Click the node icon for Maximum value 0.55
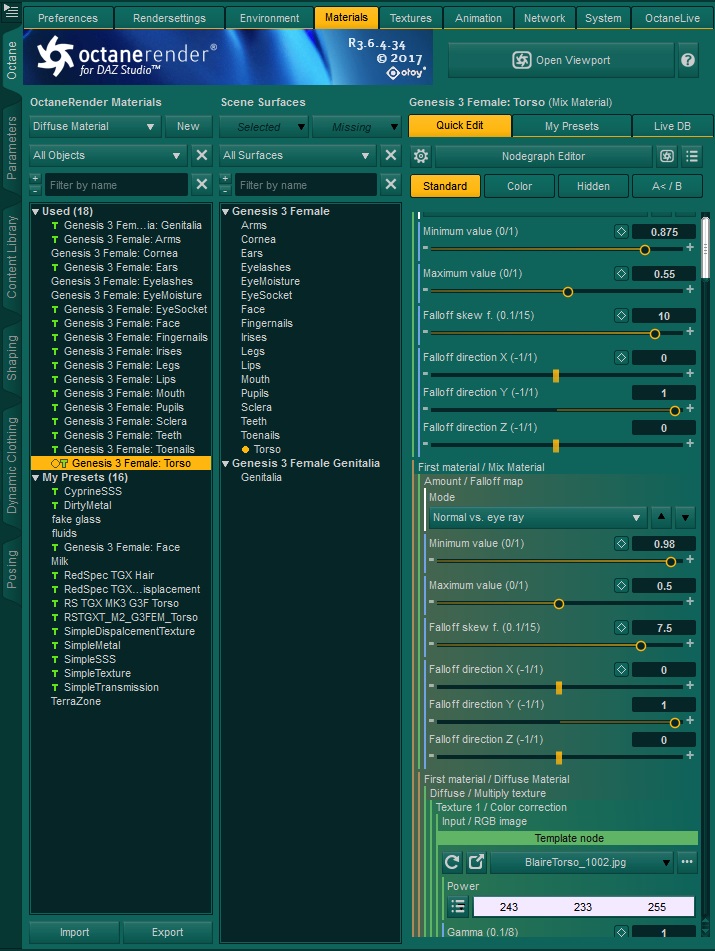Image resolution: width=715 pixels, height=951 pixels. [621, 274]
